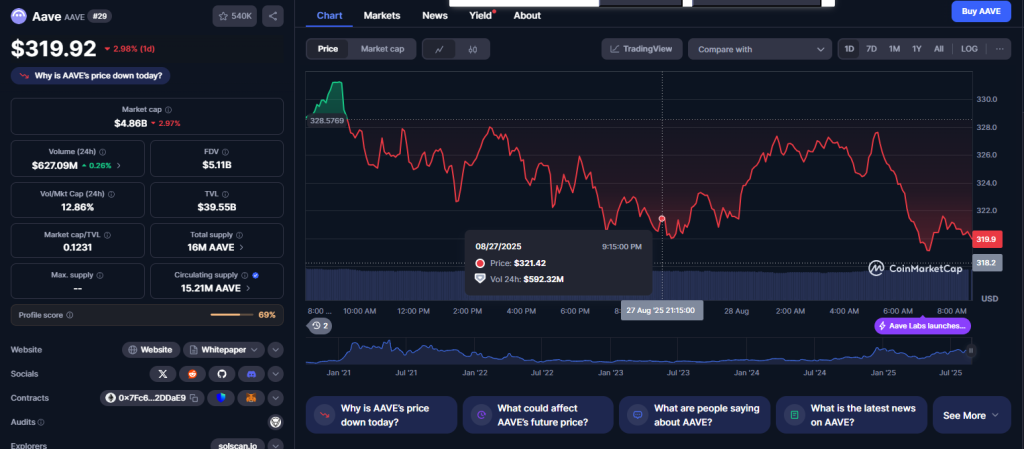Viewport: 1024px width, 449px height.
Task: Toggle the LOG scale option
Action: click(969, 49)
